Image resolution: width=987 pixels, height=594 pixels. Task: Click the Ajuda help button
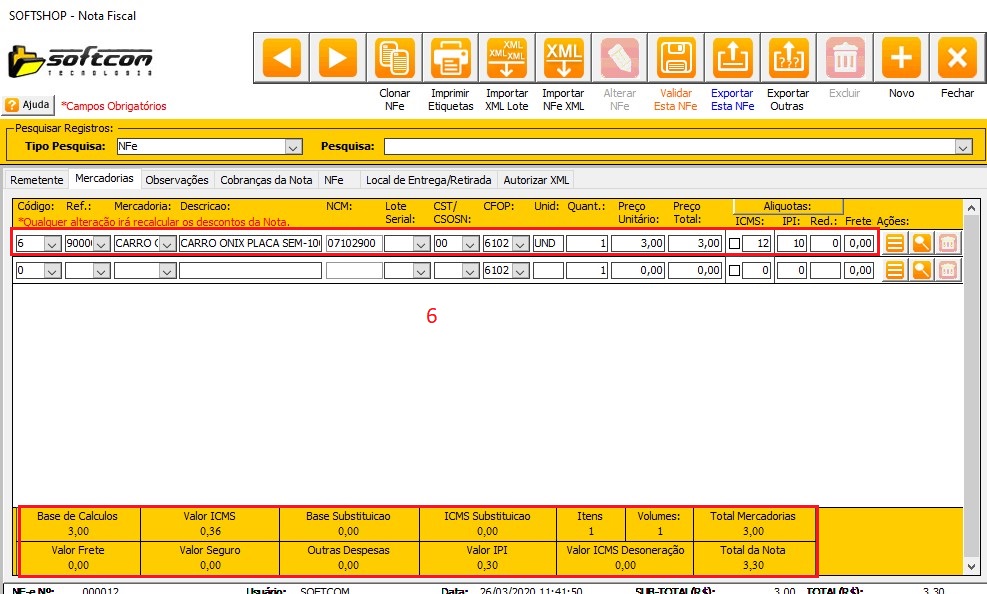click(28, 105)
